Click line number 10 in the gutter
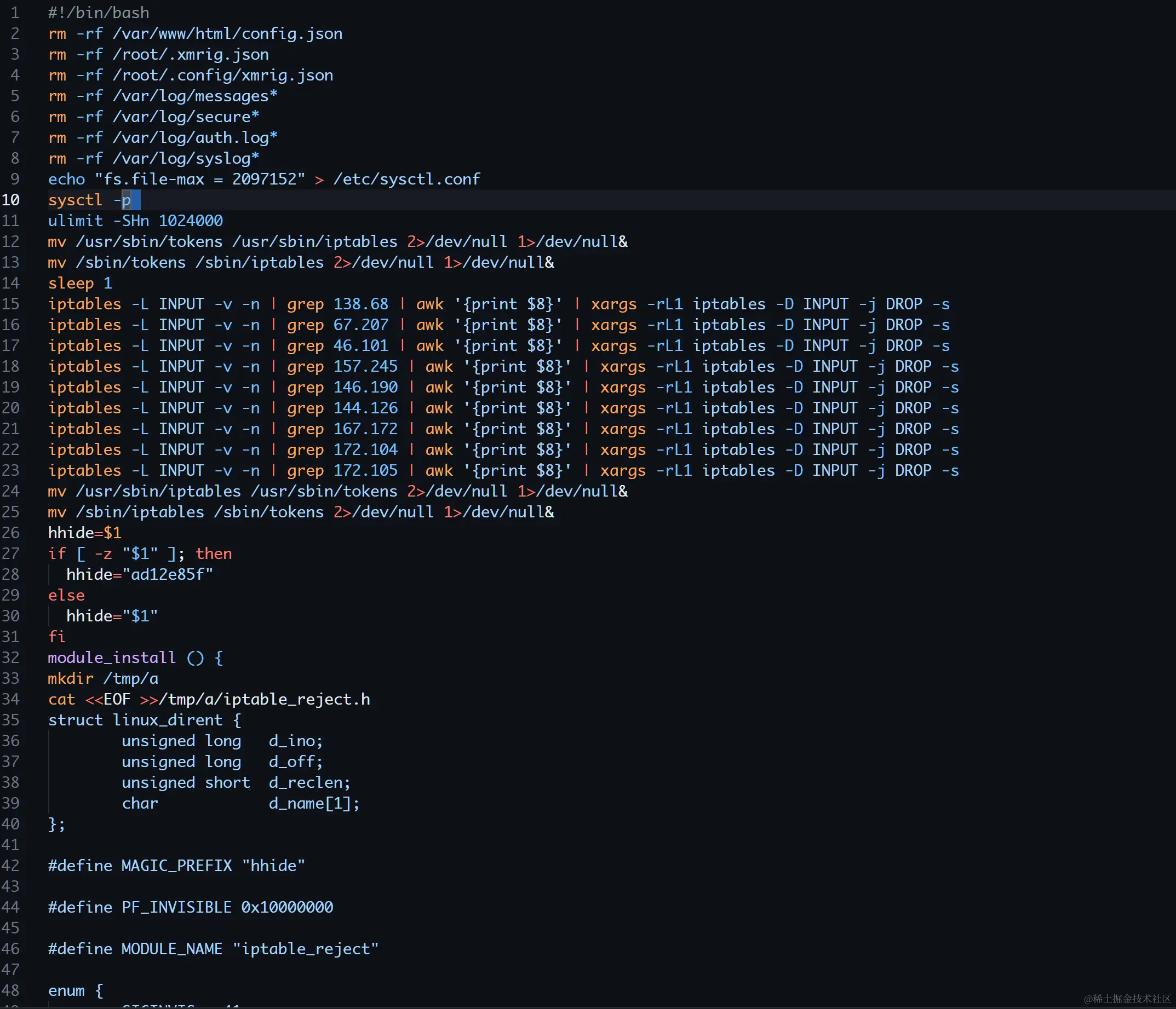The width and height of the screenshot is (1176, 1009). click(x=10, y=200)
